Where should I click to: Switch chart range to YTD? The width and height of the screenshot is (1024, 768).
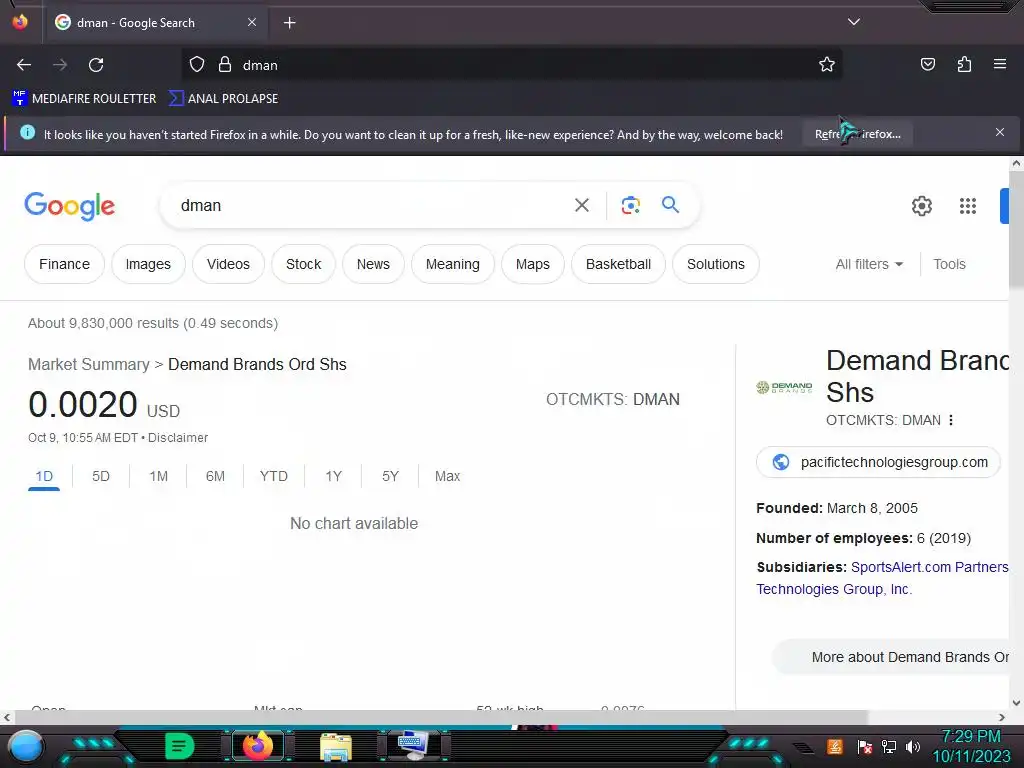pos(274,476)
